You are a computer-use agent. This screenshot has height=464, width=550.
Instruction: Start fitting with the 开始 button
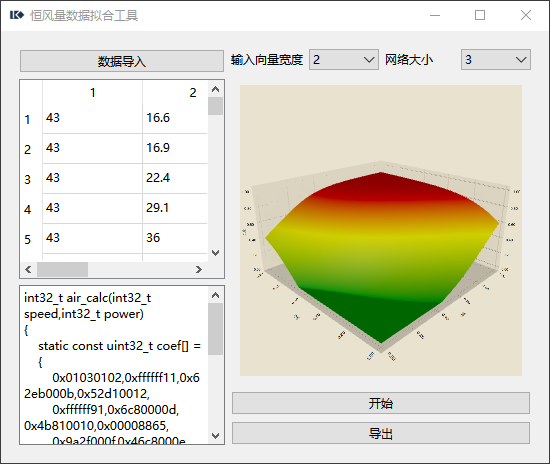tap(381, 403)
